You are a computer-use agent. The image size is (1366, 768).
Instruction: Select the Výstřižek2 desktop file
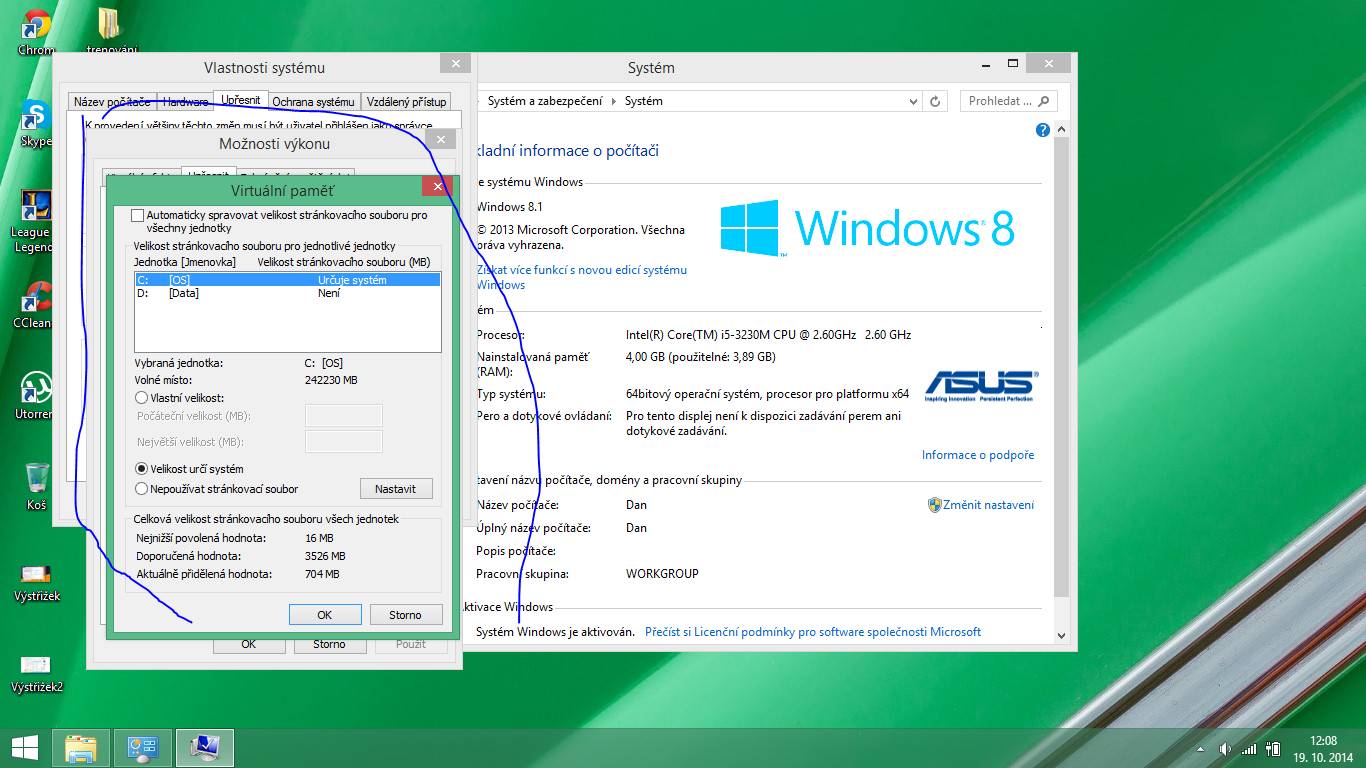[37, 673]
